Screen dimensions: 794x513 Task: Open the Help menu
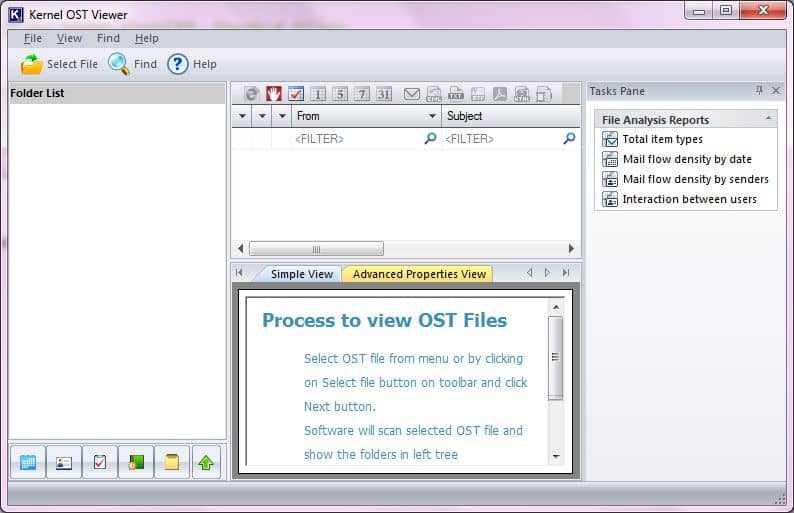(146, 38)
